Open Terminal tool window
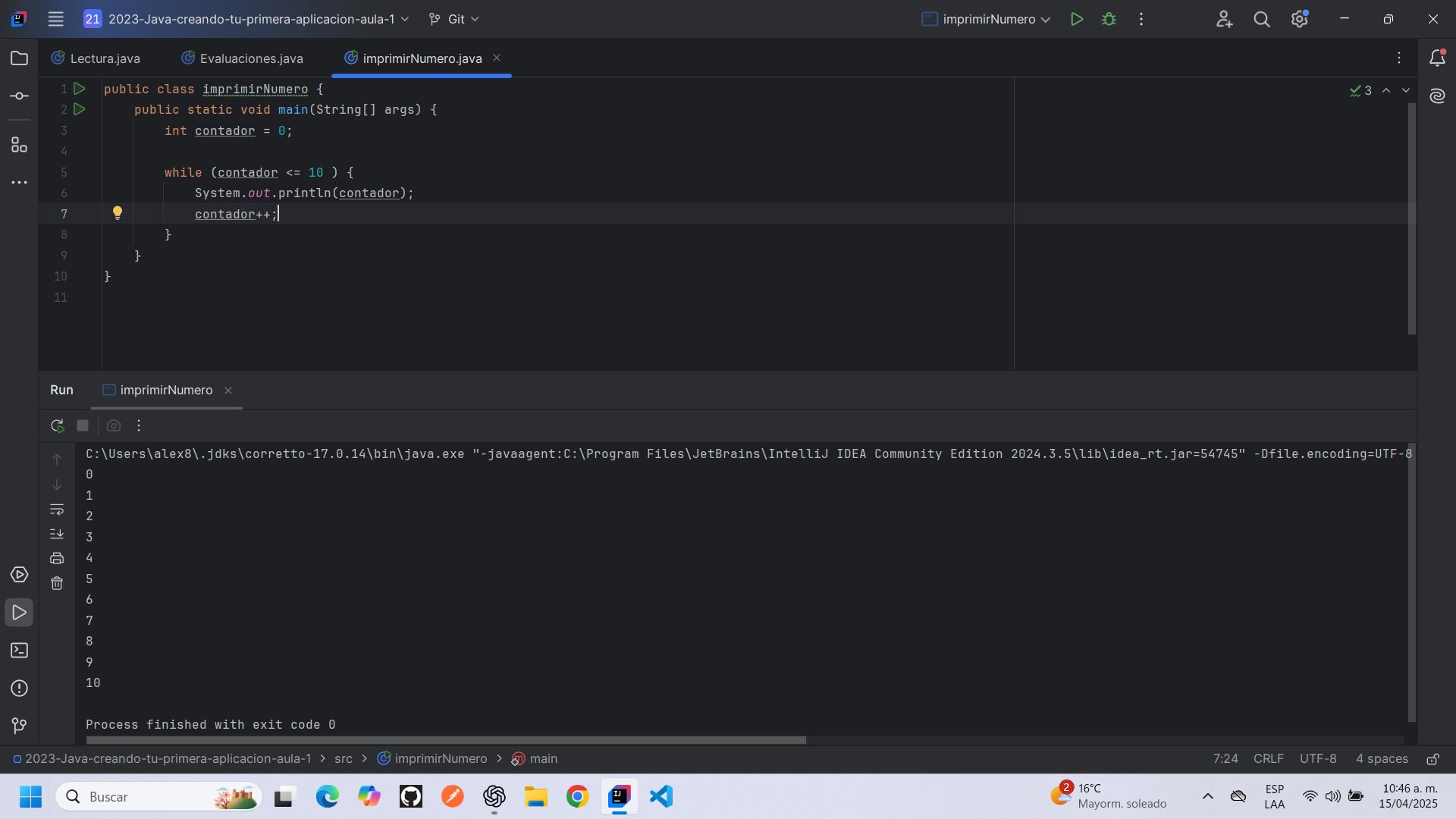Screen dimensions: 1456x819 click(19, 651)
